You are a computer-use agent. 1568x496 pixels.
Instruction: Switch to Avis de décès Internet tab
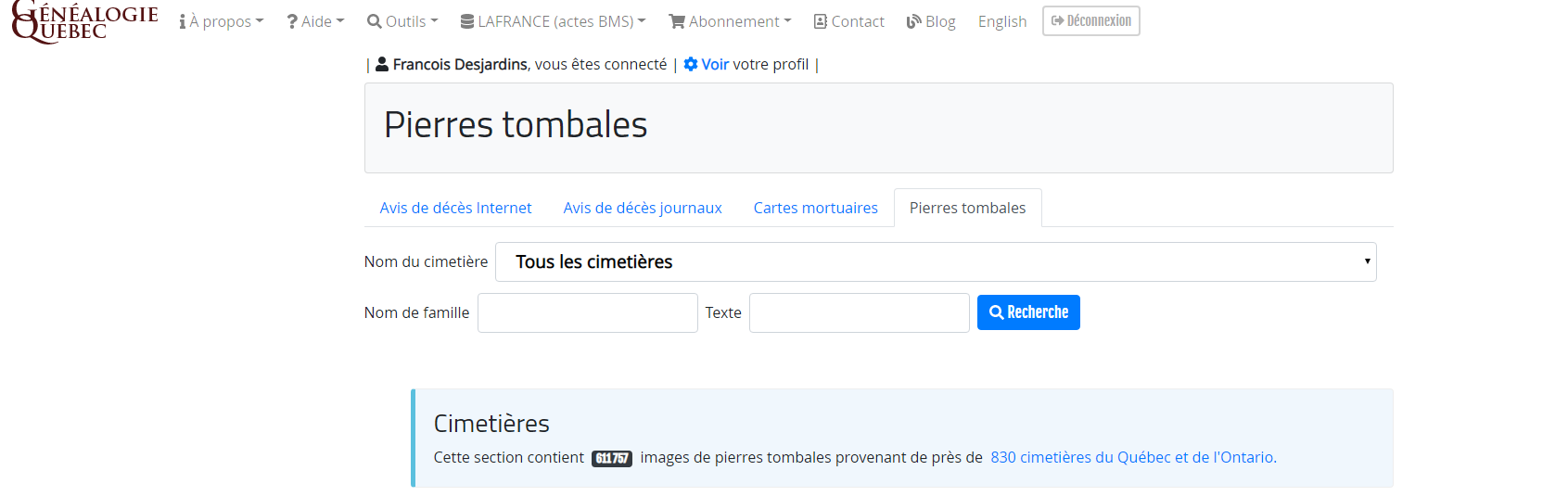point(455,208)
